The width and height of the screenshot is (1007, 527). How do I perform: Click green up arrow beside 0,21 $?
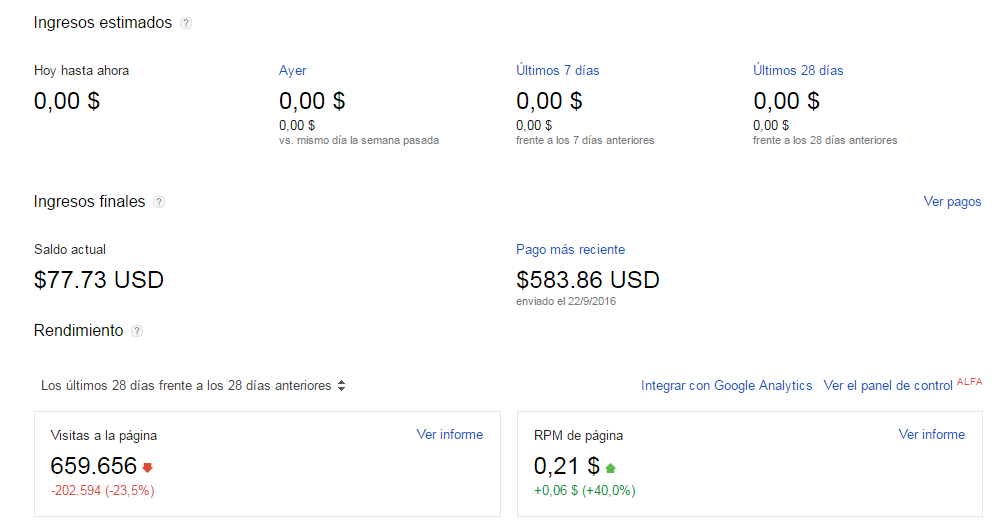click(610, 467)
